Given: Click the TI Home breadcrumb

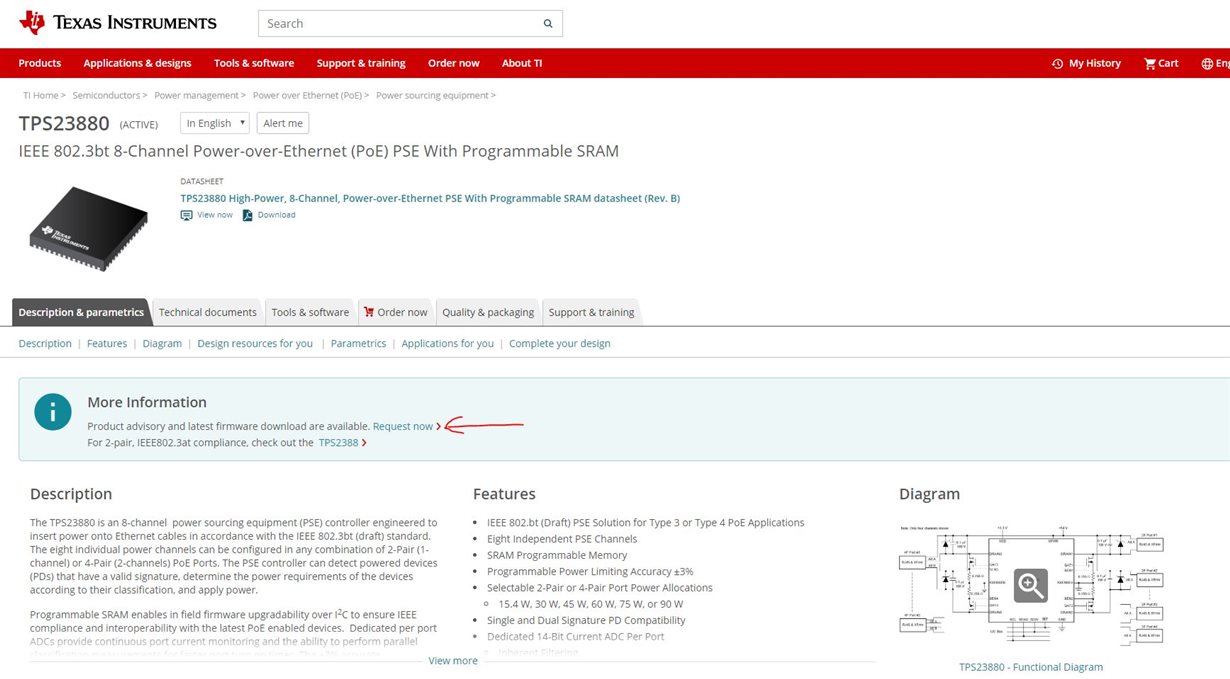Looking at the screenshot, I should tap(41, 95).
